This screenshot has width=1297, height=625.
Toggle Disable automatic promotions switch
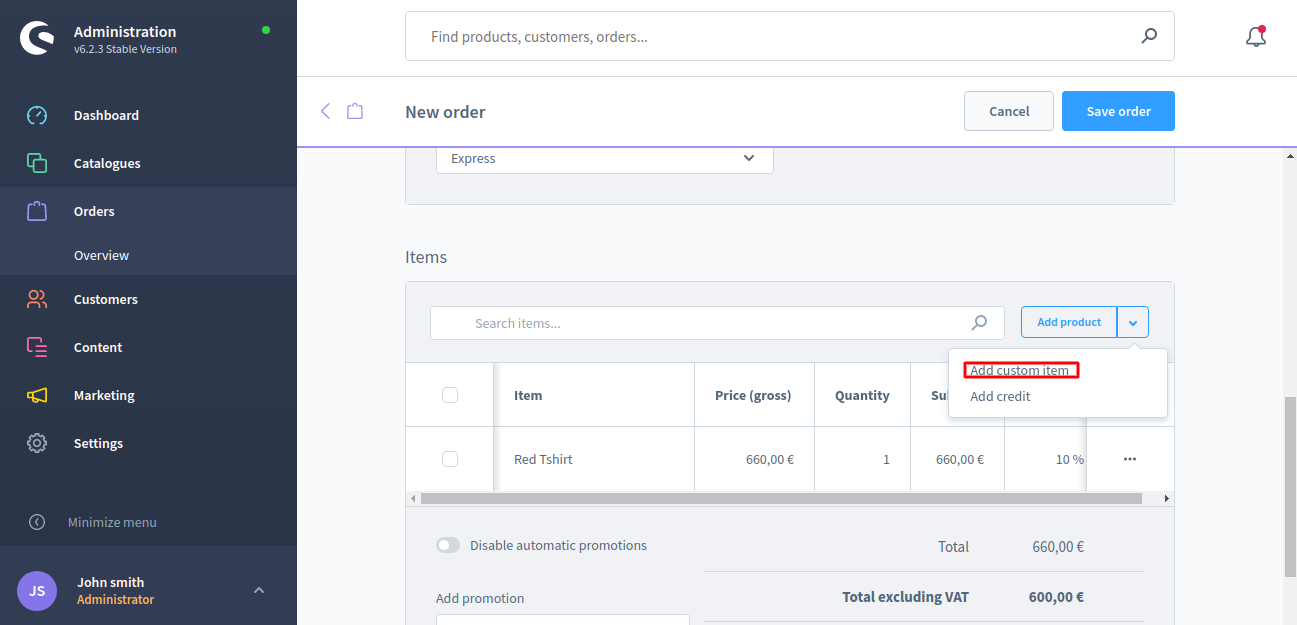coord(448,545)
